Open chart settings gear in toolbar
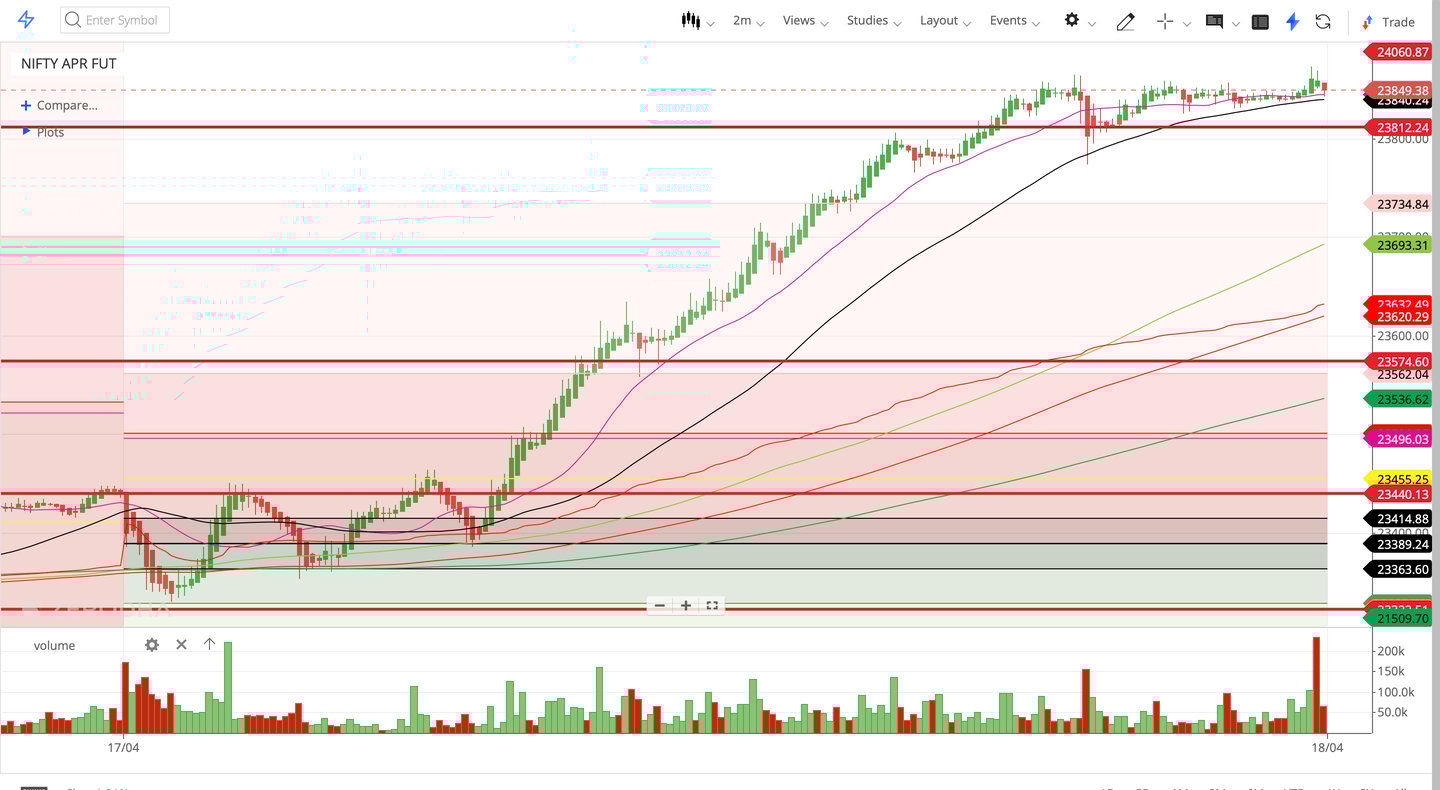Viewport: 1440px width, 790px height. click(x=1072, y=20)
